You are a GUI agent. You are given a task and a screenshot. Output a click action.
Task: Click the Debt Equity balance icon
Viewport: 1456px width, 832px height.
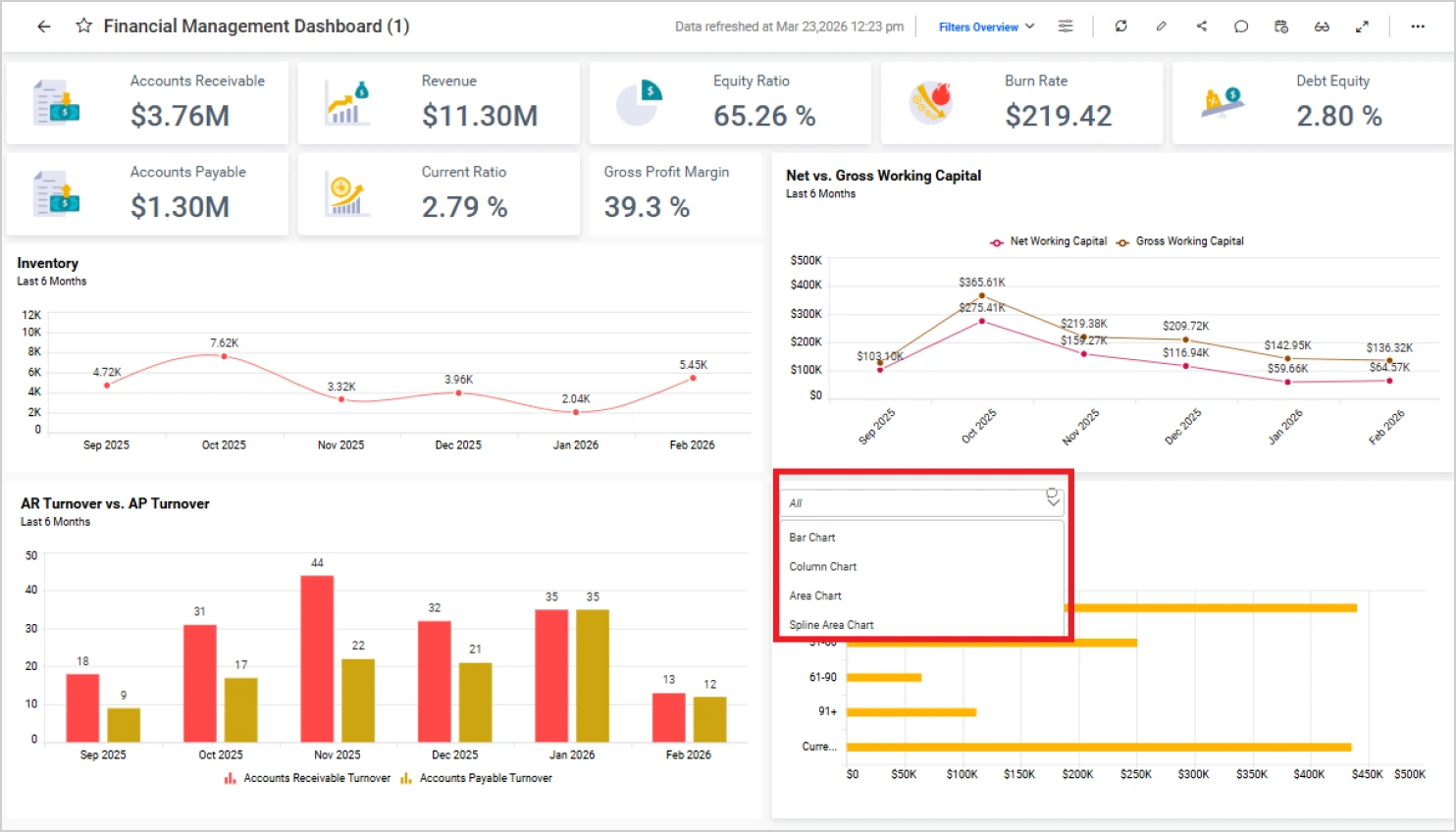pyautogui.click(x=1222, y=103)
